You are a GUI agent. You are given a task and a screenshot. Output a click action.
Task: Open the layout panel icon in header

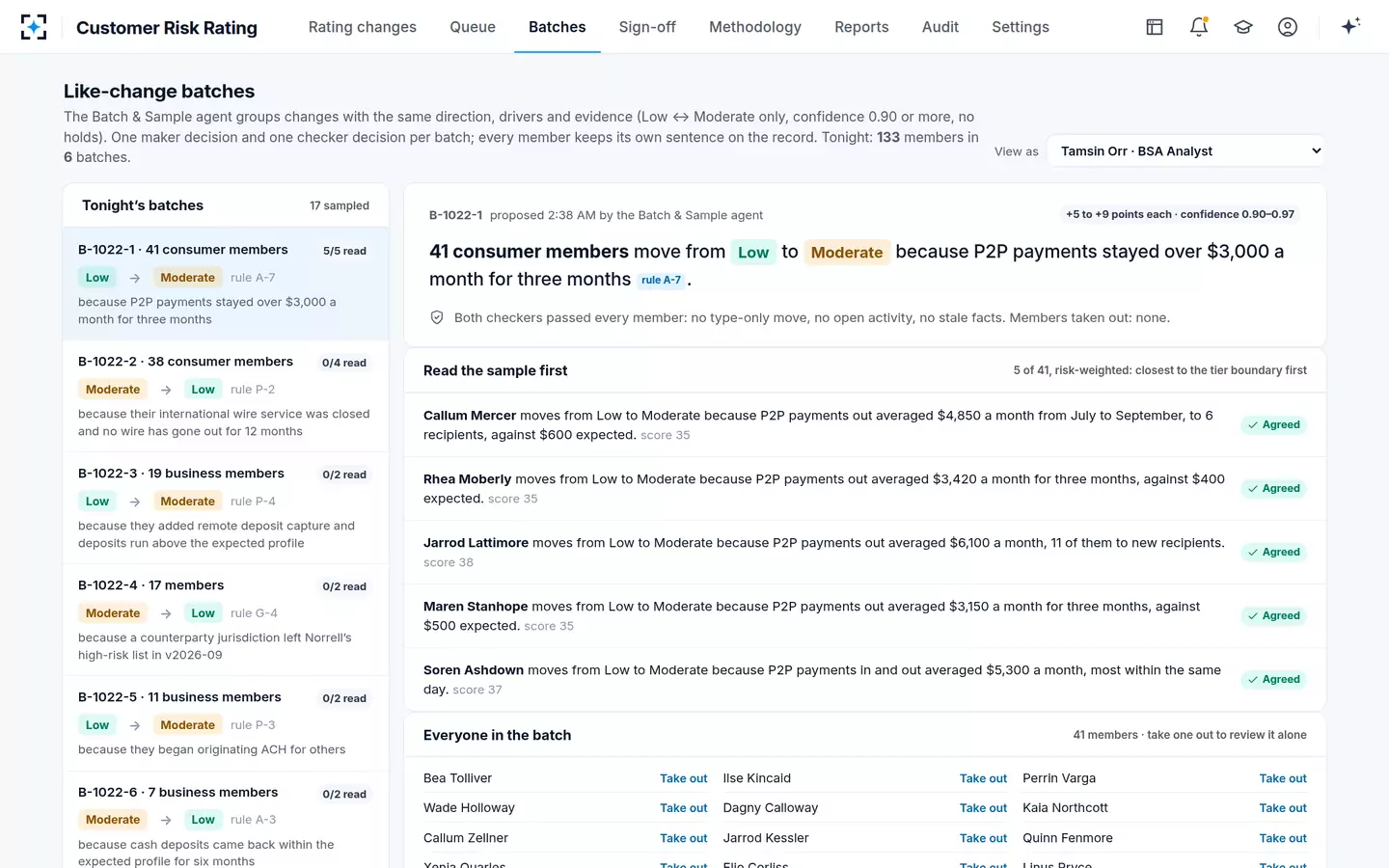point(1155,27)
